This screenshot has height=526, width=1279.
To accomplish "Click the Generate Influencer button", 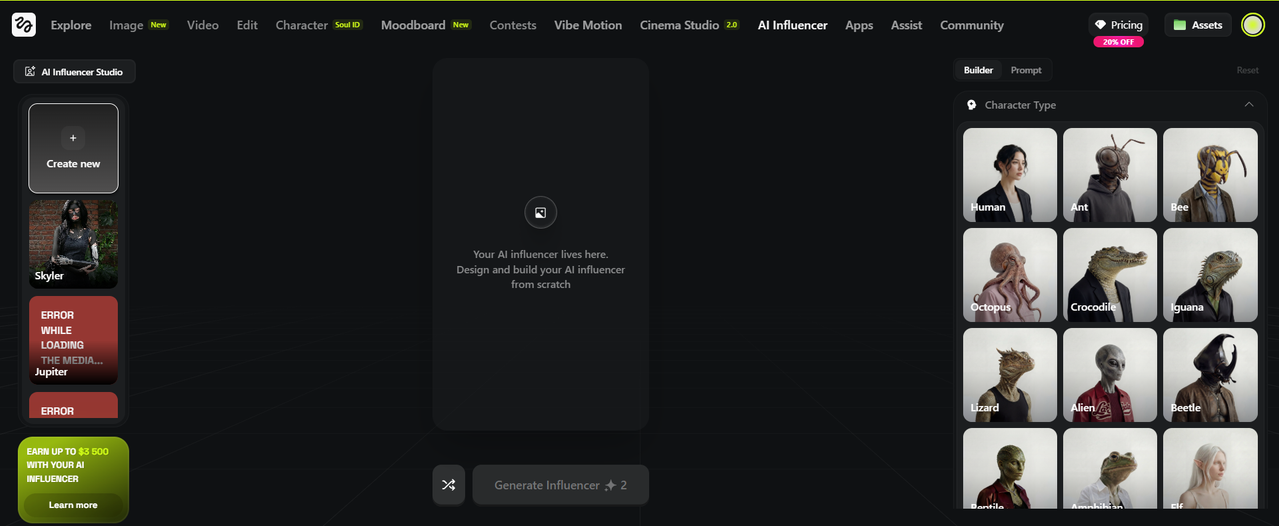I will (561, 485).
